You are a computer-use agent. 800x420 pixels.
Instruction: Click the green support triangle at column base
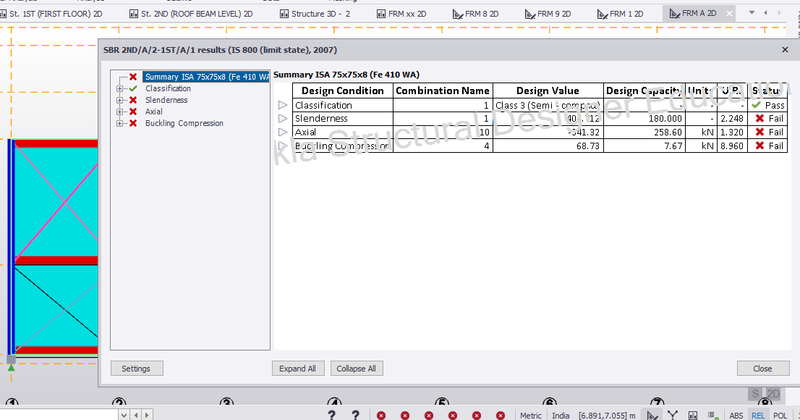(11, 367)
